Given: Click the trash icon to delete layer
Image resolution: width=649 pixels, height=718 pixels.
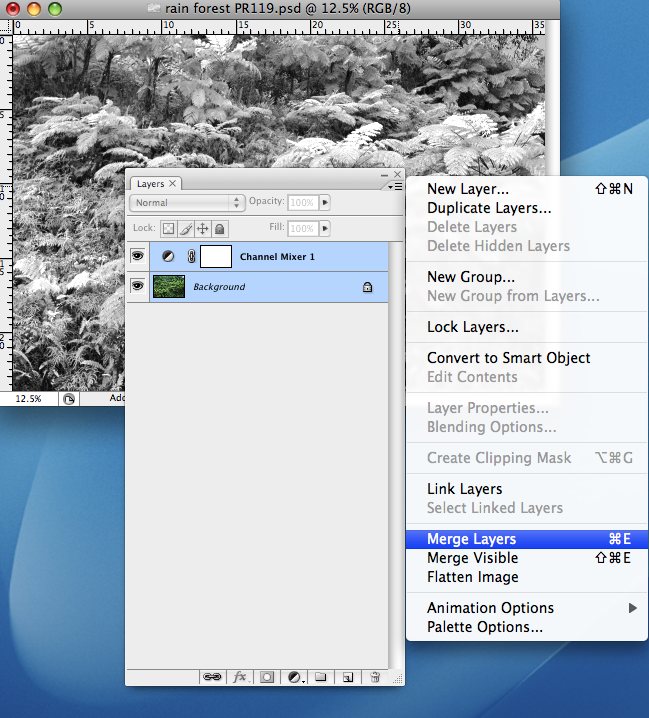Looking at the screenshot, I should 374,677.
